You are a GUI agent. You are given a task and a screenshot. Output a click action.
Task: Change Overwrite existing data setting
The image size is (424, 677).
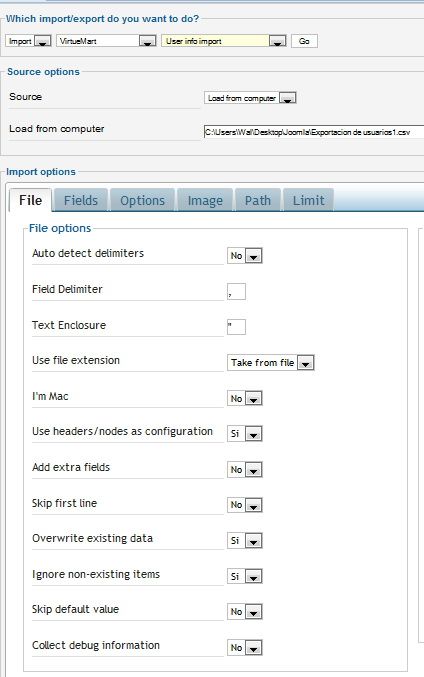[245, 540]
